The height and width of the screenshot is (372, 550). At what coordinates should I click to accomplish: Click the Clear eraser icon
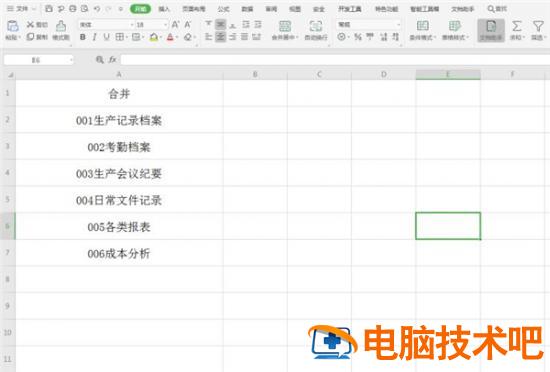tap(188, 37)
